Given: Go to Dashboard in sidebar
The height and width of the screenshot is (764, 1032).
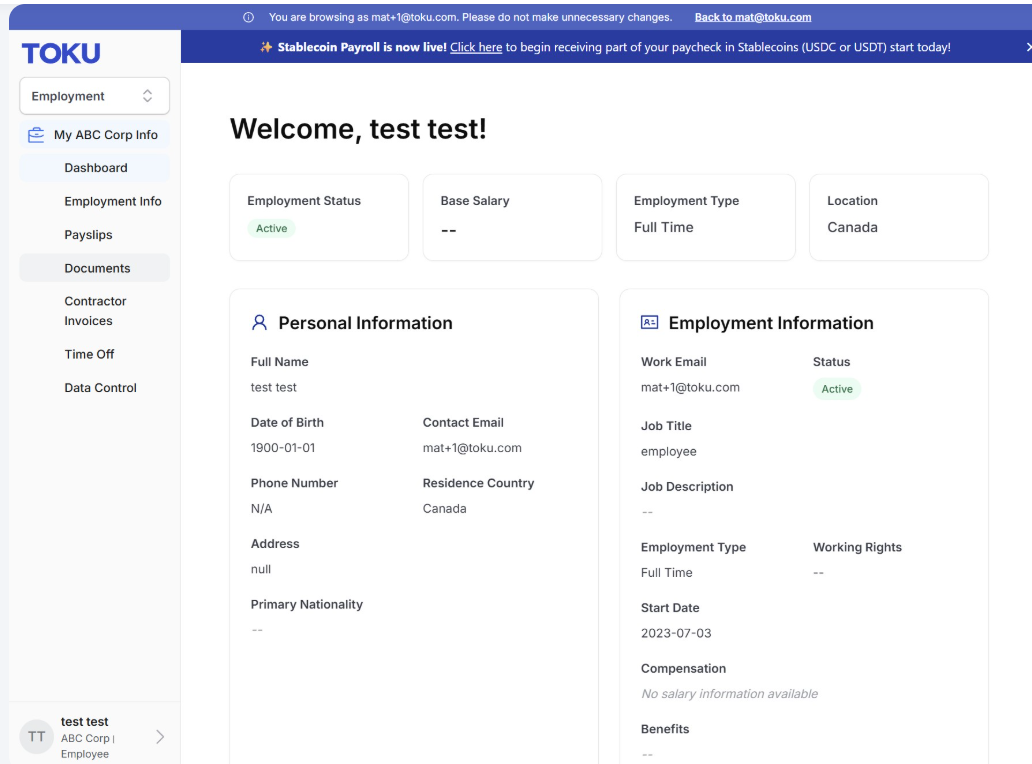Looking at the screenshot, I should pyautogui.click(x=95, y=168).
